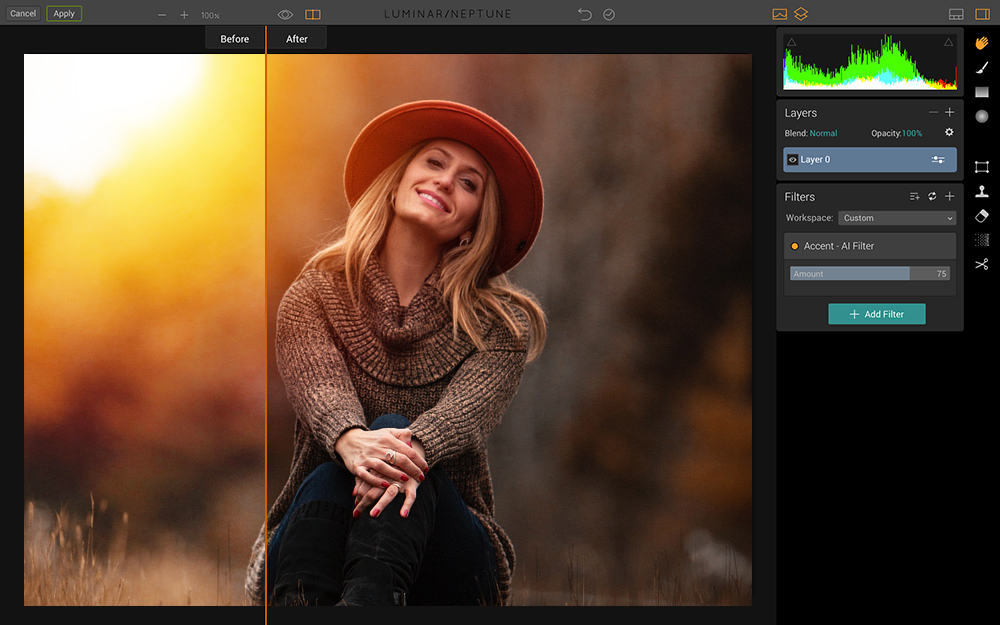Open the Workspace Custom dropdown
Image resolution: width=1000 pixels, height=625 pixels.
coord(897,218)
